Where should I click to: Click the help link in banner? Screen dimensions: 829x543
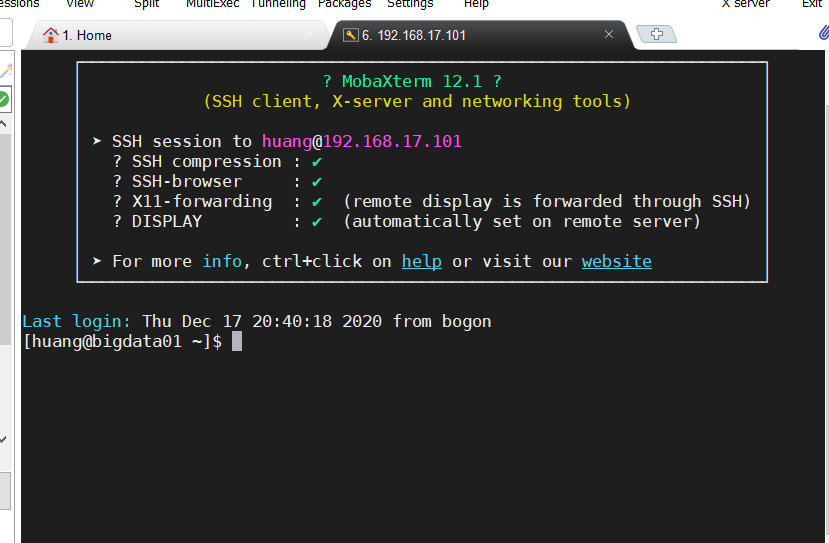pos(421,261)
